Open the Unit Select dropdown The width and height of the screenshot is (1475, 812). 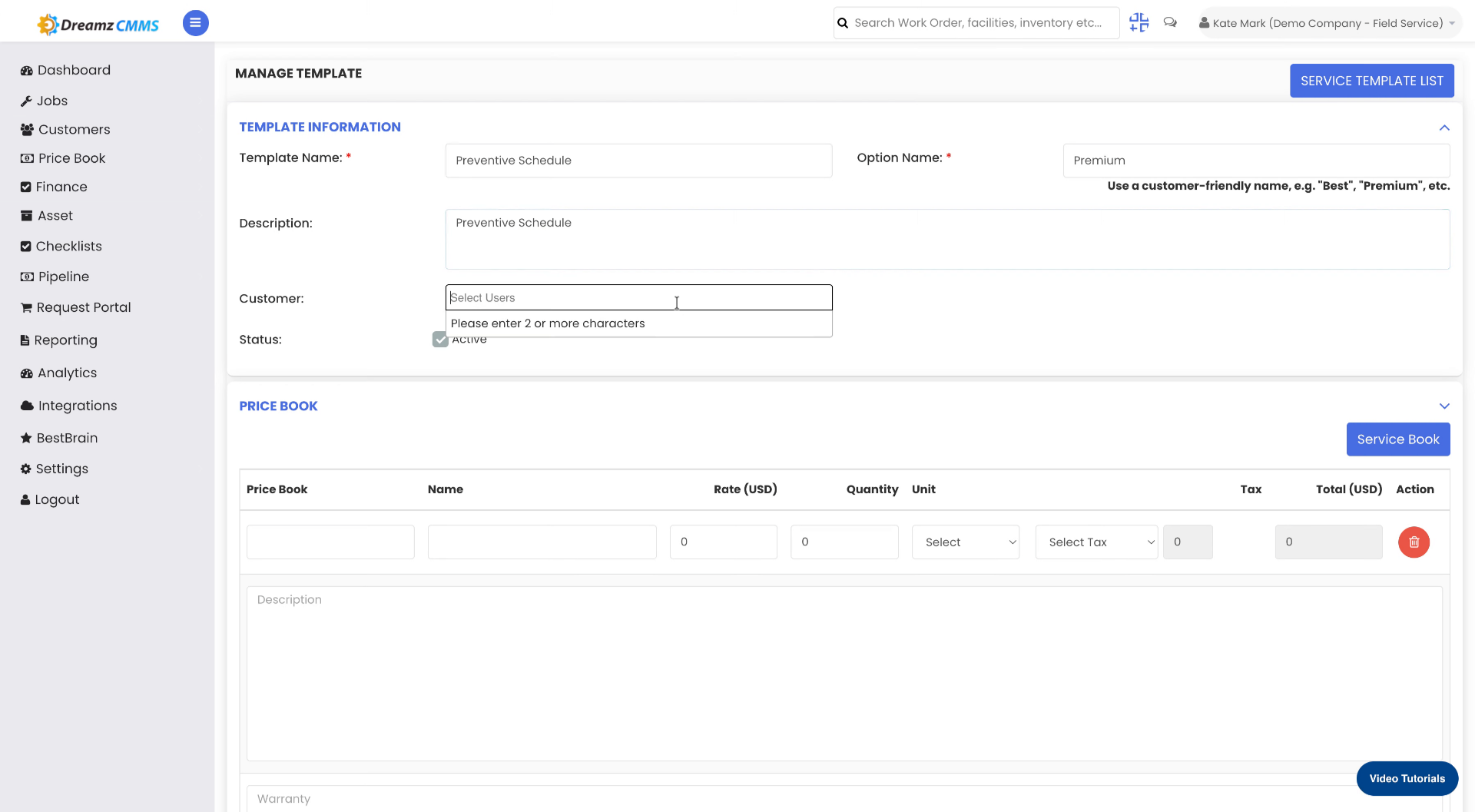965,542
